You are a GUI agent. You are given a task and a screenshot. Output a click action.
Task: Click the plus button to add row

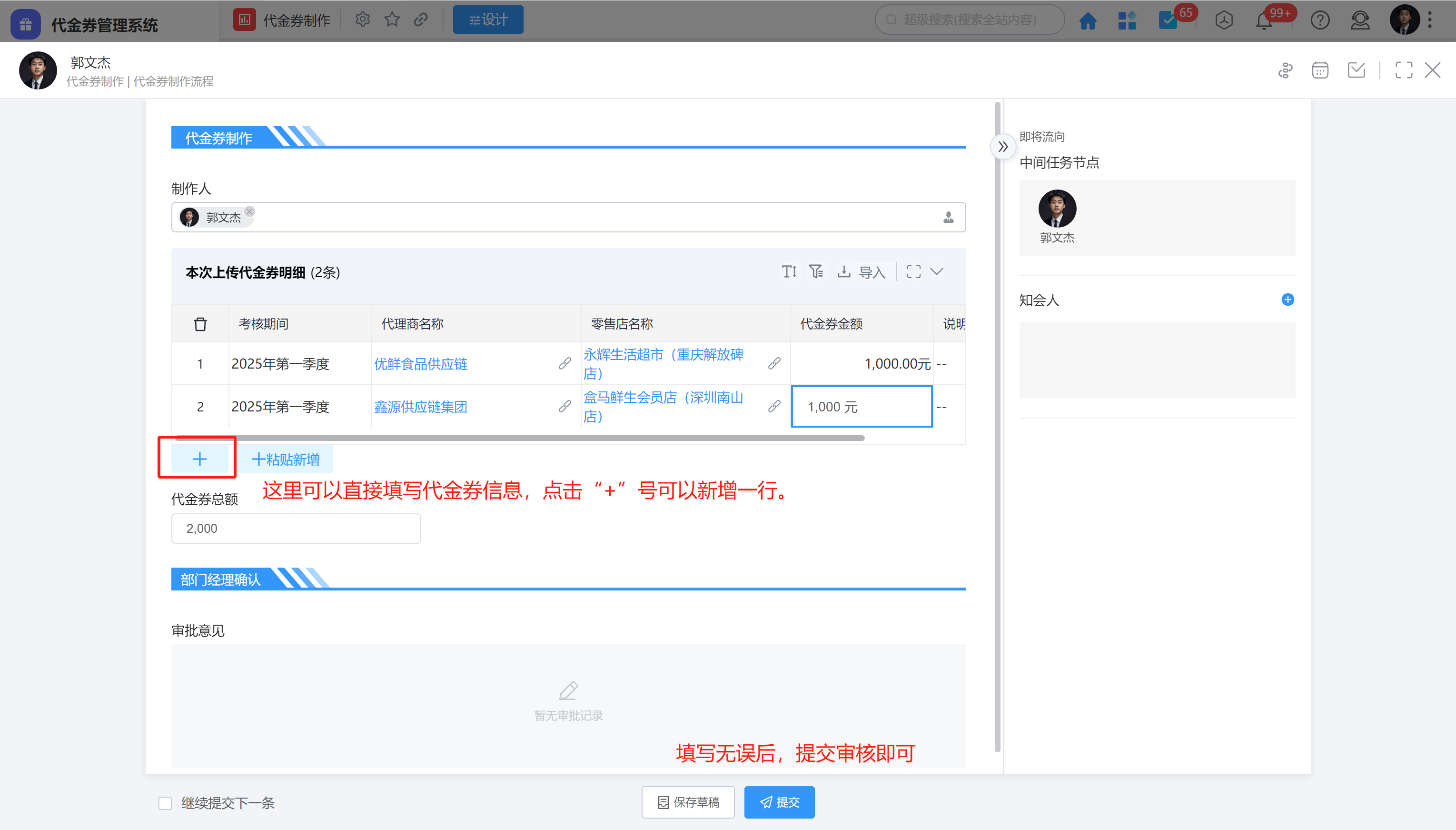[199, 459]
